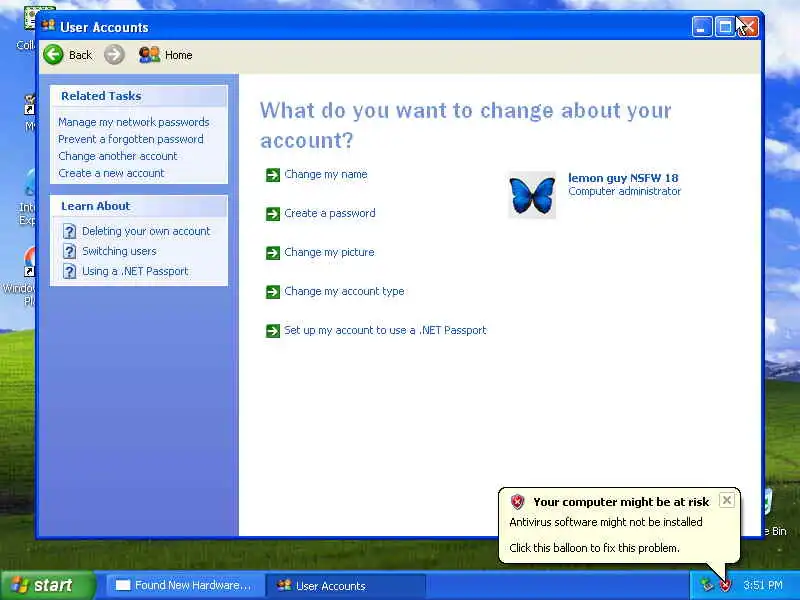800x600 pixels.
Task: Choose Change my name
Action: [x=326, y=174]
